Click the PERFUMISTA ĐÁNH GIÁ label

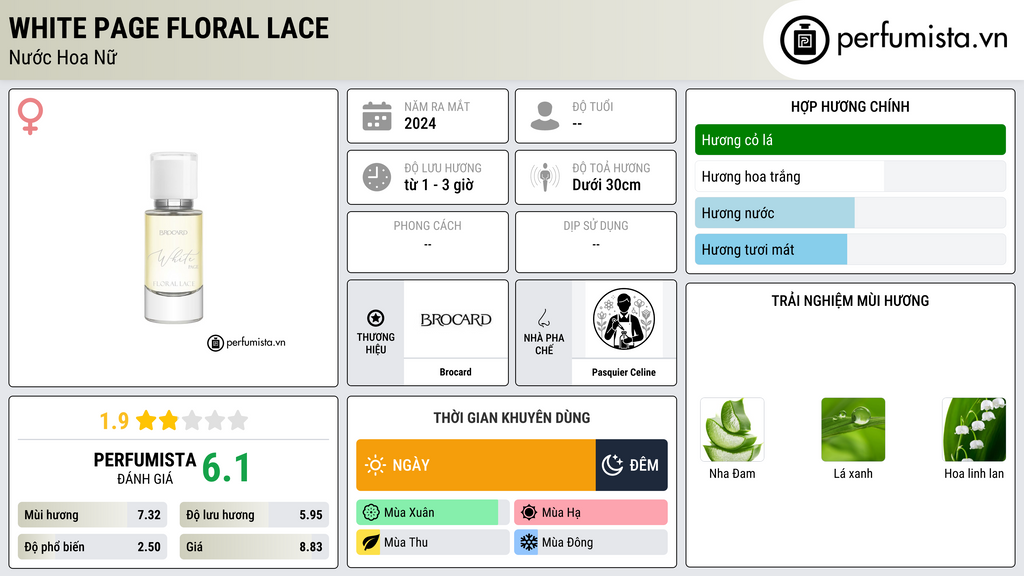click(144, 468)
